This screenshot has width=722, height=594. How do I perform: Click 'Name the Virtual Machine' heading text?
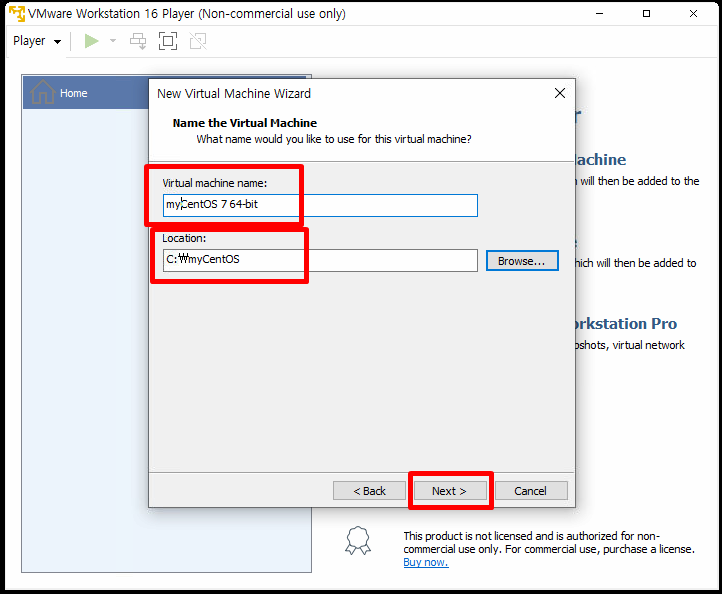(x=245, y=123)
